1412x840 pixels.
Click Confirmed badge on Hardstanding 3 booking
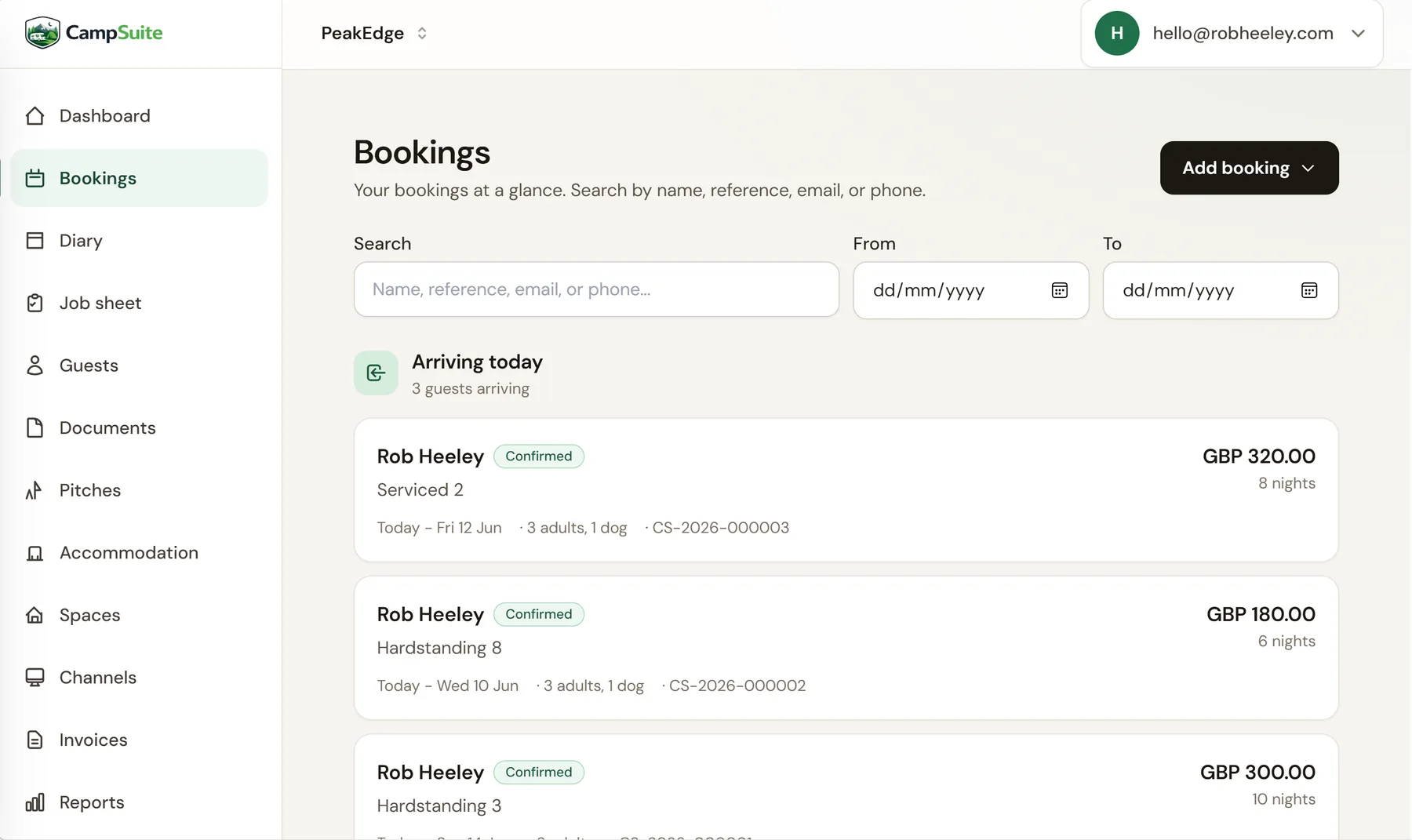(539, 773)
